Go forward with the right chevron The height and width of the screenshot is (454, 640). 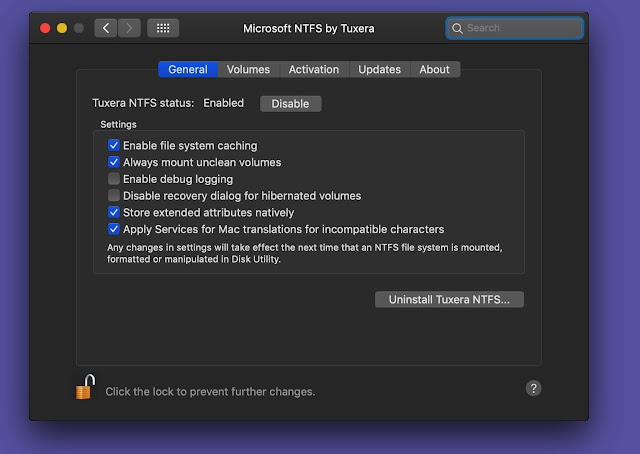click(x=130, y=28)
